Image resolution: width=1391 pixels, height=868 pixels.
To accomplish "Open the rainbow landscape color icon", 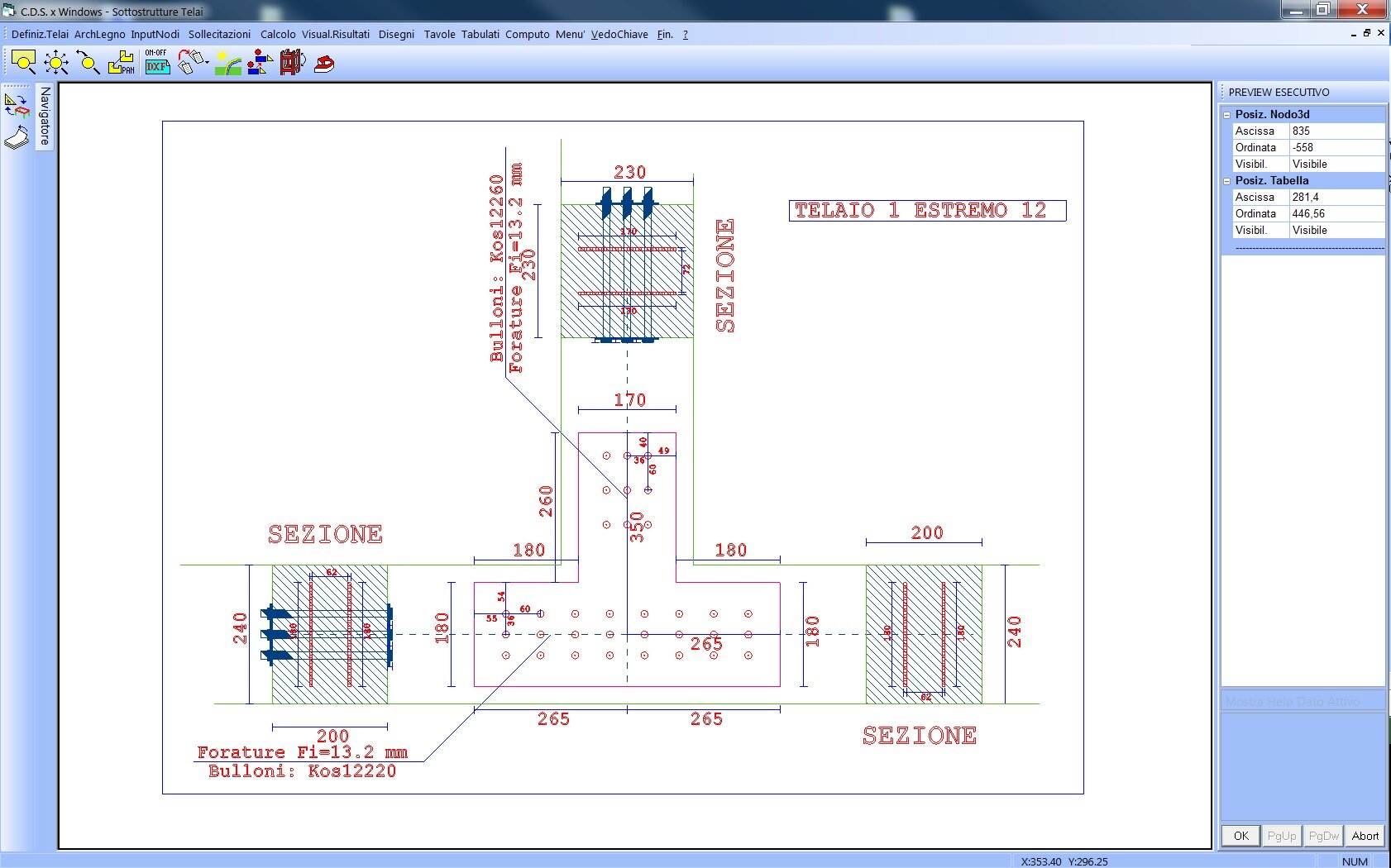I will 227,63.
